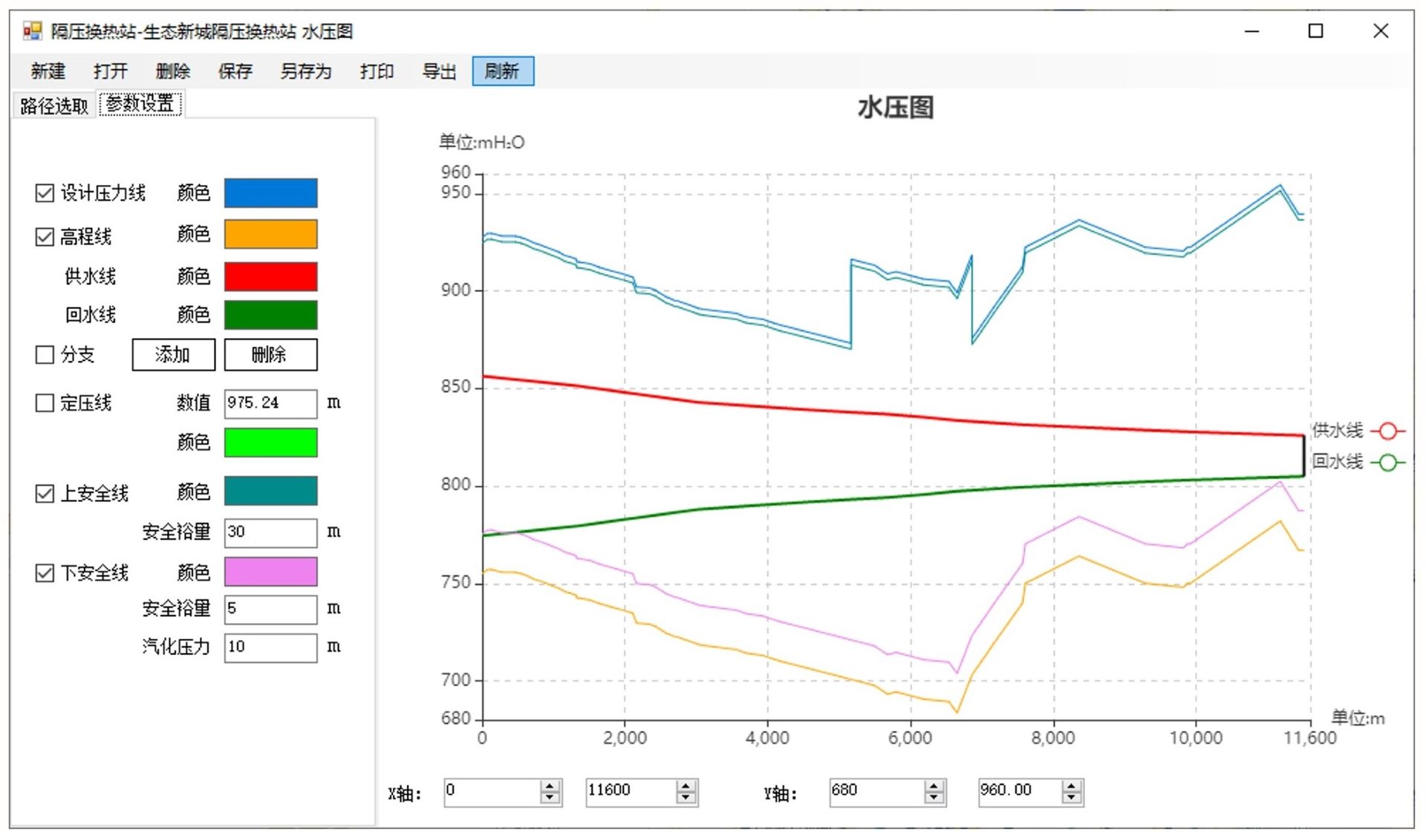
Task: Switch to the 路径选取 tab
Action: [53, 105]
